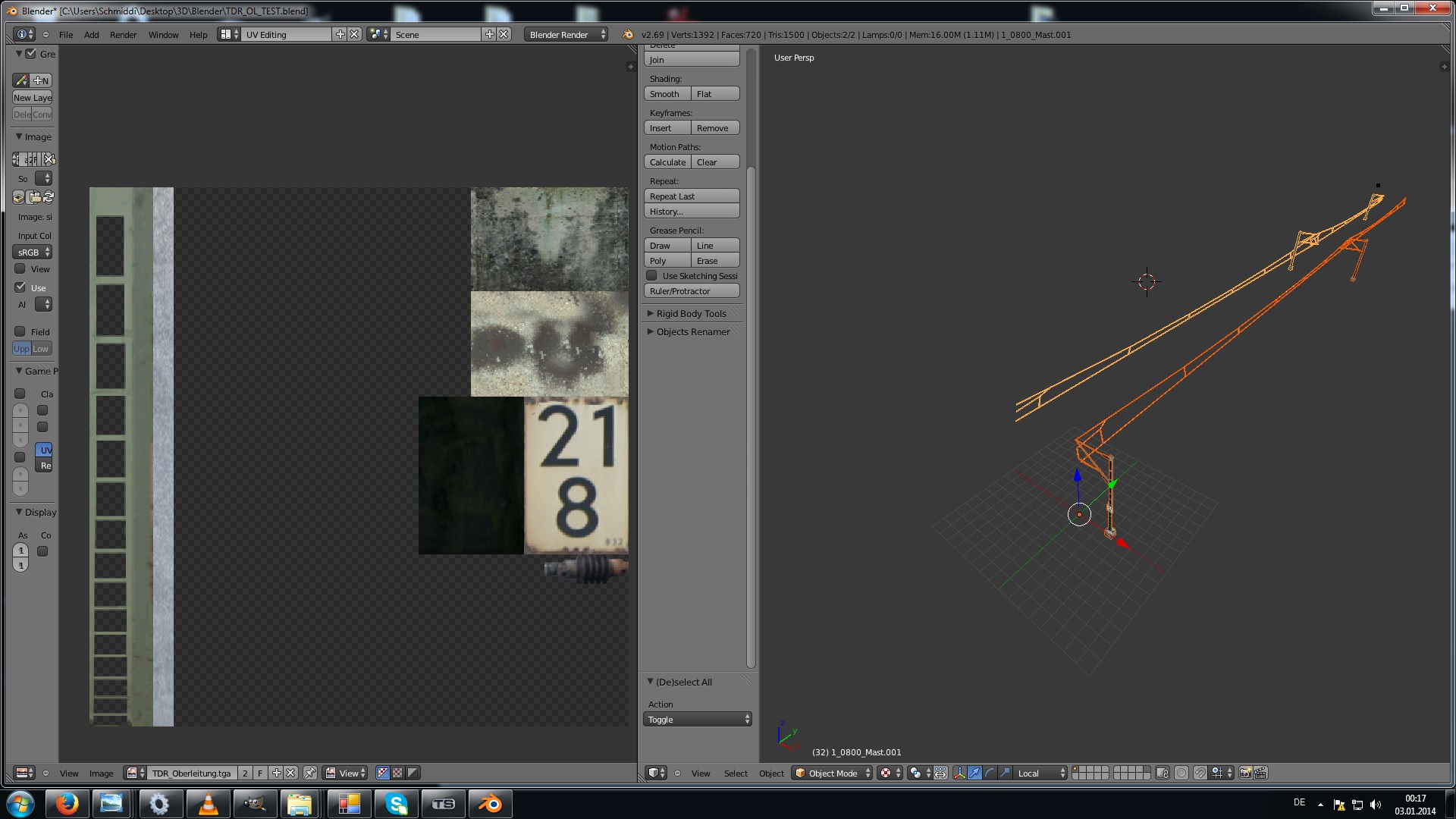Screen dimensions: 1456x819
Task: Toggle the Field checkbox
Action: tap(20, 331)
